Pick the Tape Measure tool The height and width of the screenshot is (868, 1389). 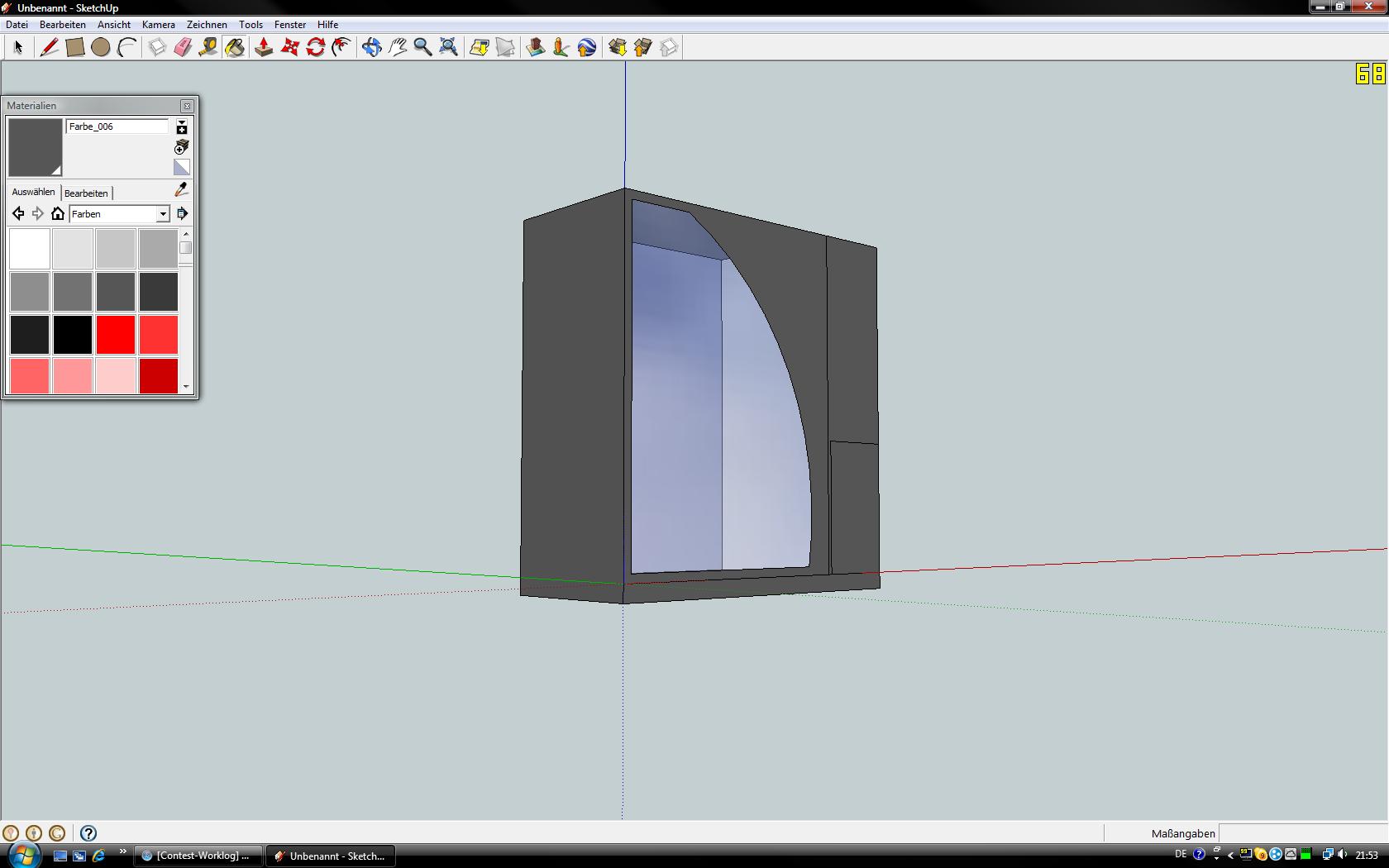point(208,47)
